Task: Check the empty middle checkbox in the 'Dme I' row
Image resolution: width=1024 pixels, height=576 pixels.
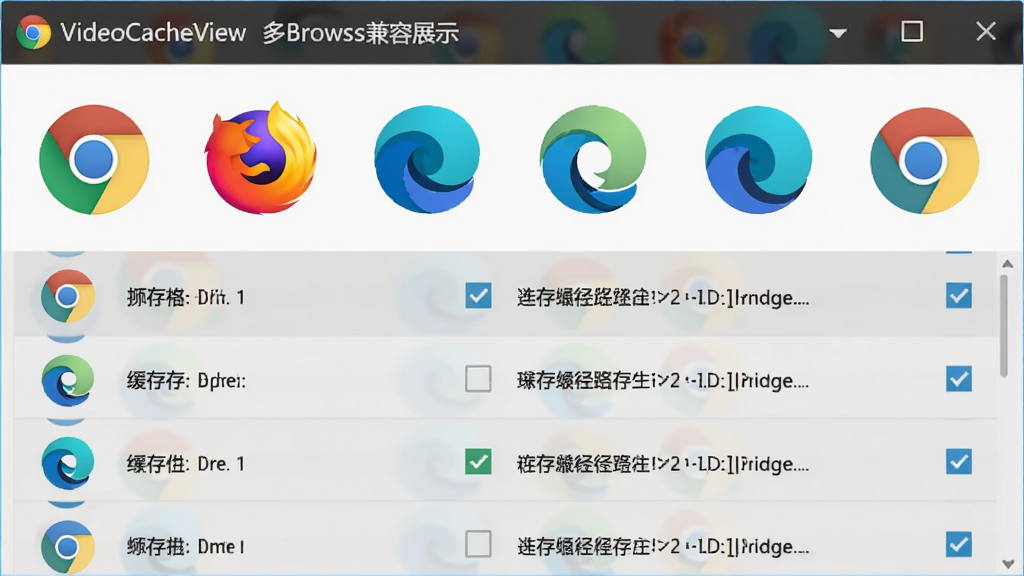Action: tap(478, 544)
